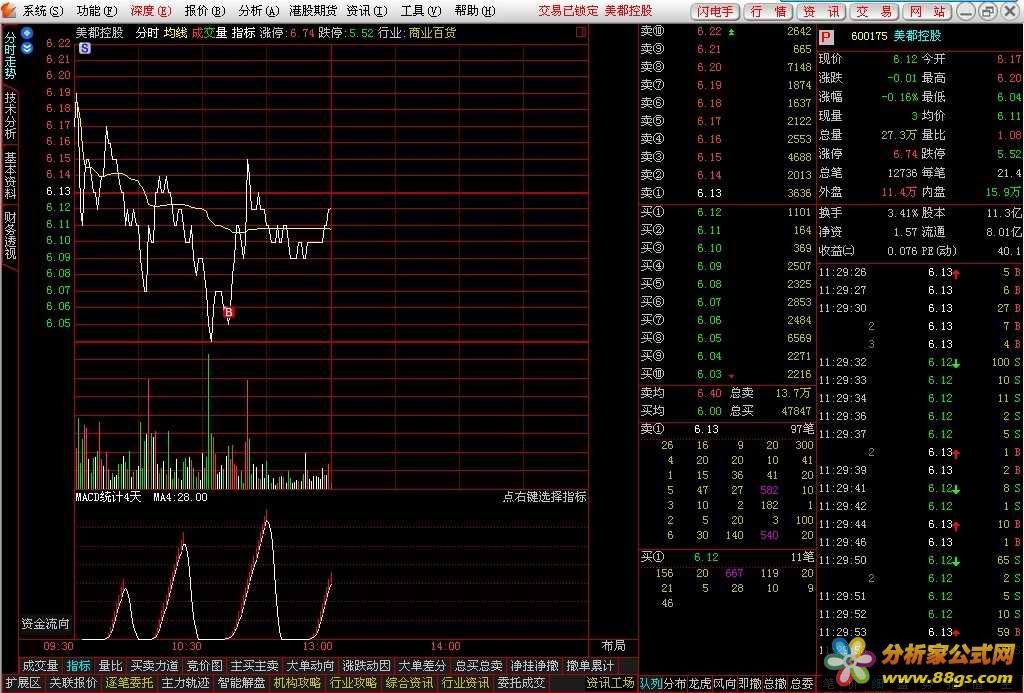This screenshot has width=1024, height=693.
Task: Open the 资讯(I) menu
Action: (366, 11)
